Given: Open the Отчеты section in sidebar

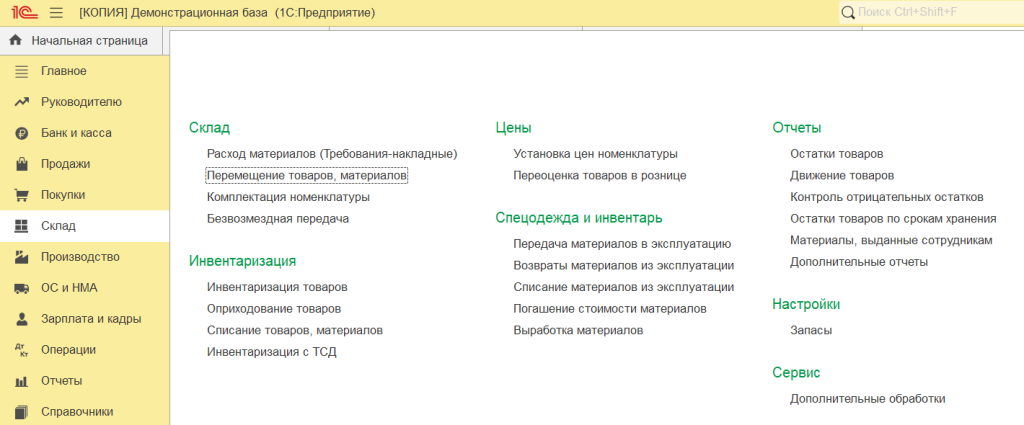Looking at the screenshot, I should coord(84,381).
